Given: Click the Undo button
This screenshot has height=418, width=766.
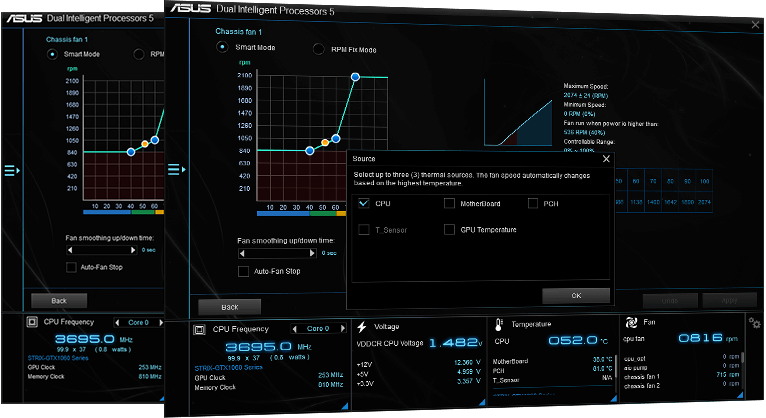Looking at the screenshot, I should [670, 301].
